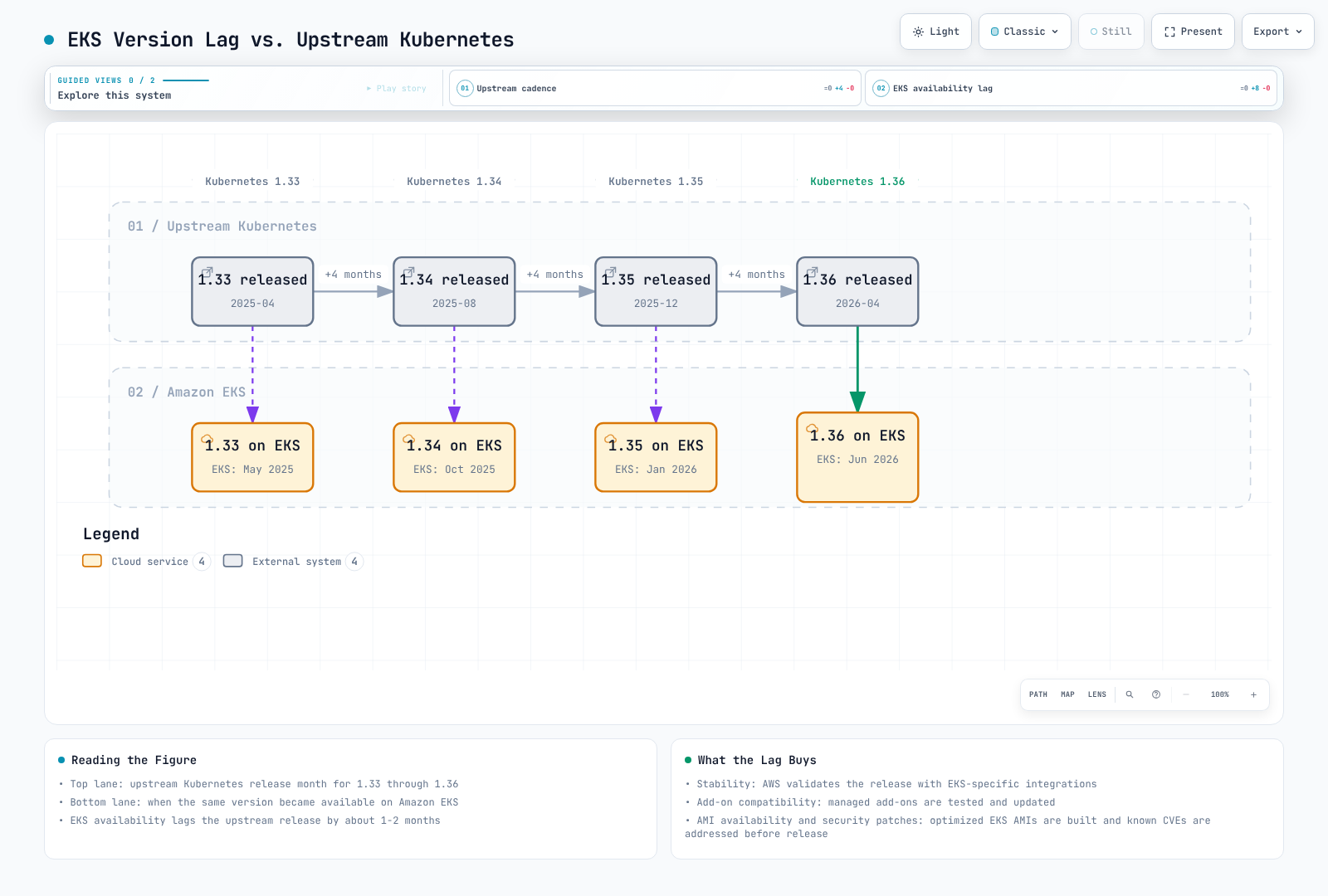Select the 1.36 on EKS card
The height and width of the screenshot is (896, 1328).
857,457
